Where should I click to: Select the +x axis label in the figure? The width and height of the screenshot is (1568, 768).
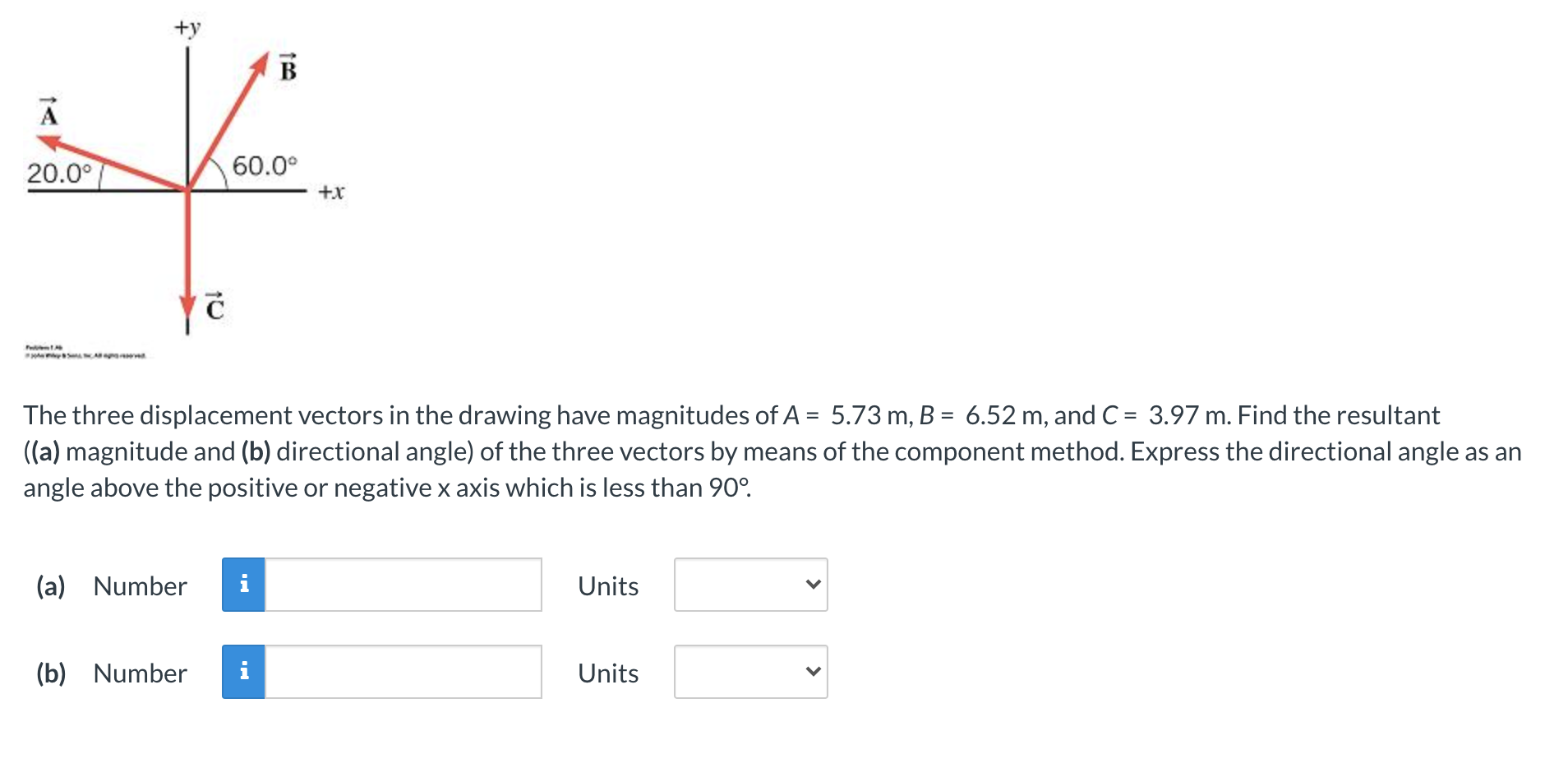coord(330,190)
